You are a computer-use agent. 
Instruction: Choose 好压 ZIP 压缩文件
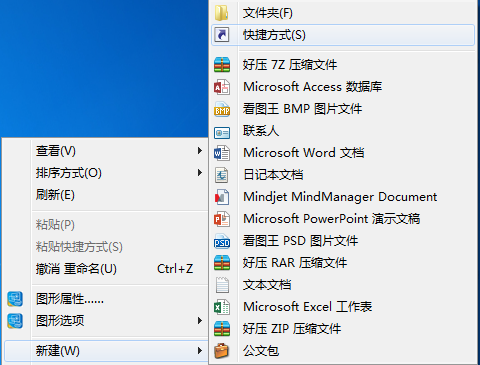(343, 329)
